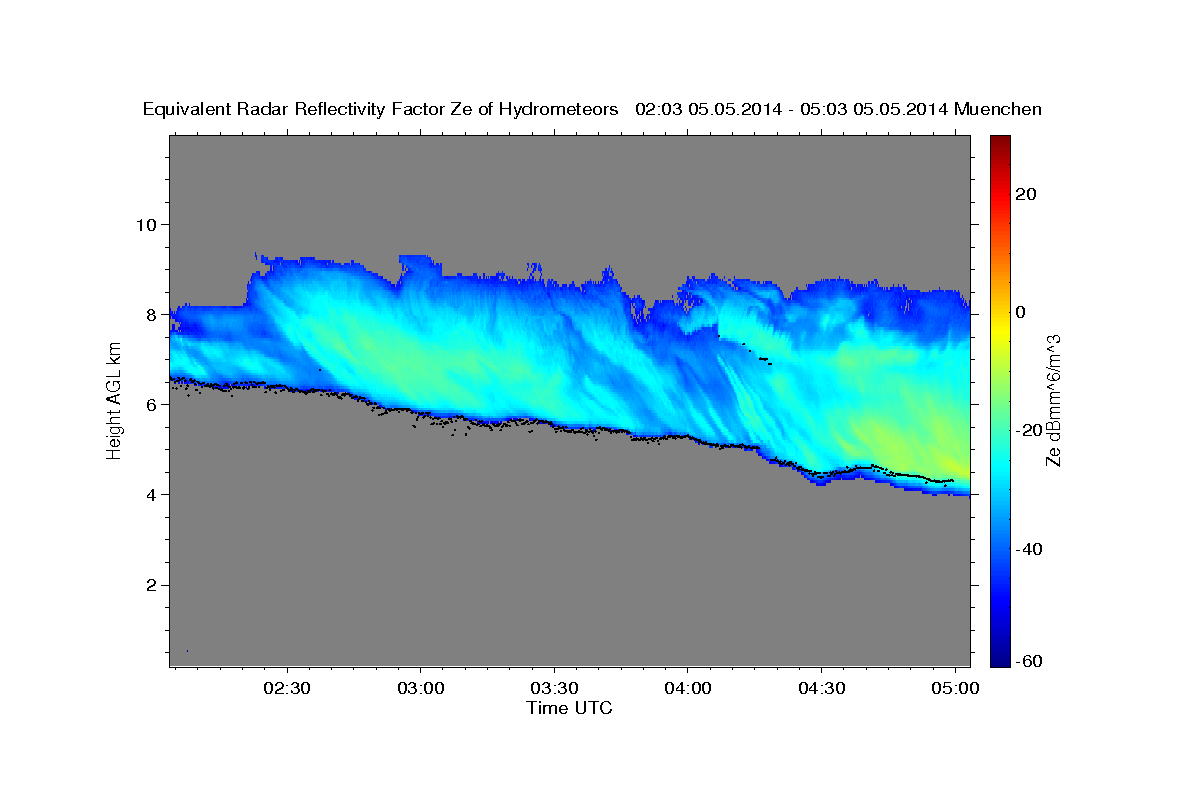The image size is (1200, 800).
Task: Click the 03:30 time tick label
Action: 554,689
